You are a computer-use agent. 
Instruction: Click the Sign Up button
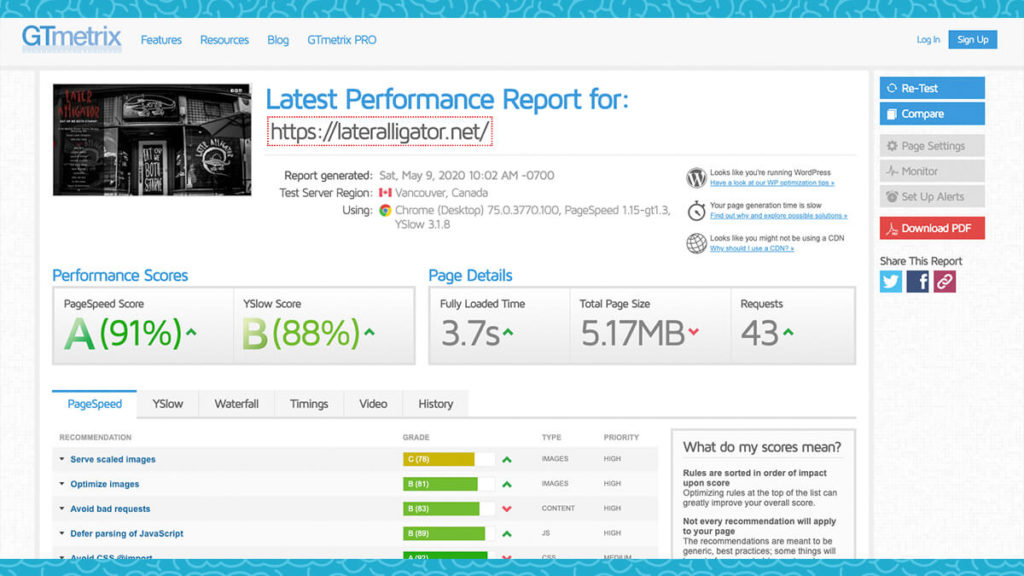pyautogui.click(x=972, y=40)
